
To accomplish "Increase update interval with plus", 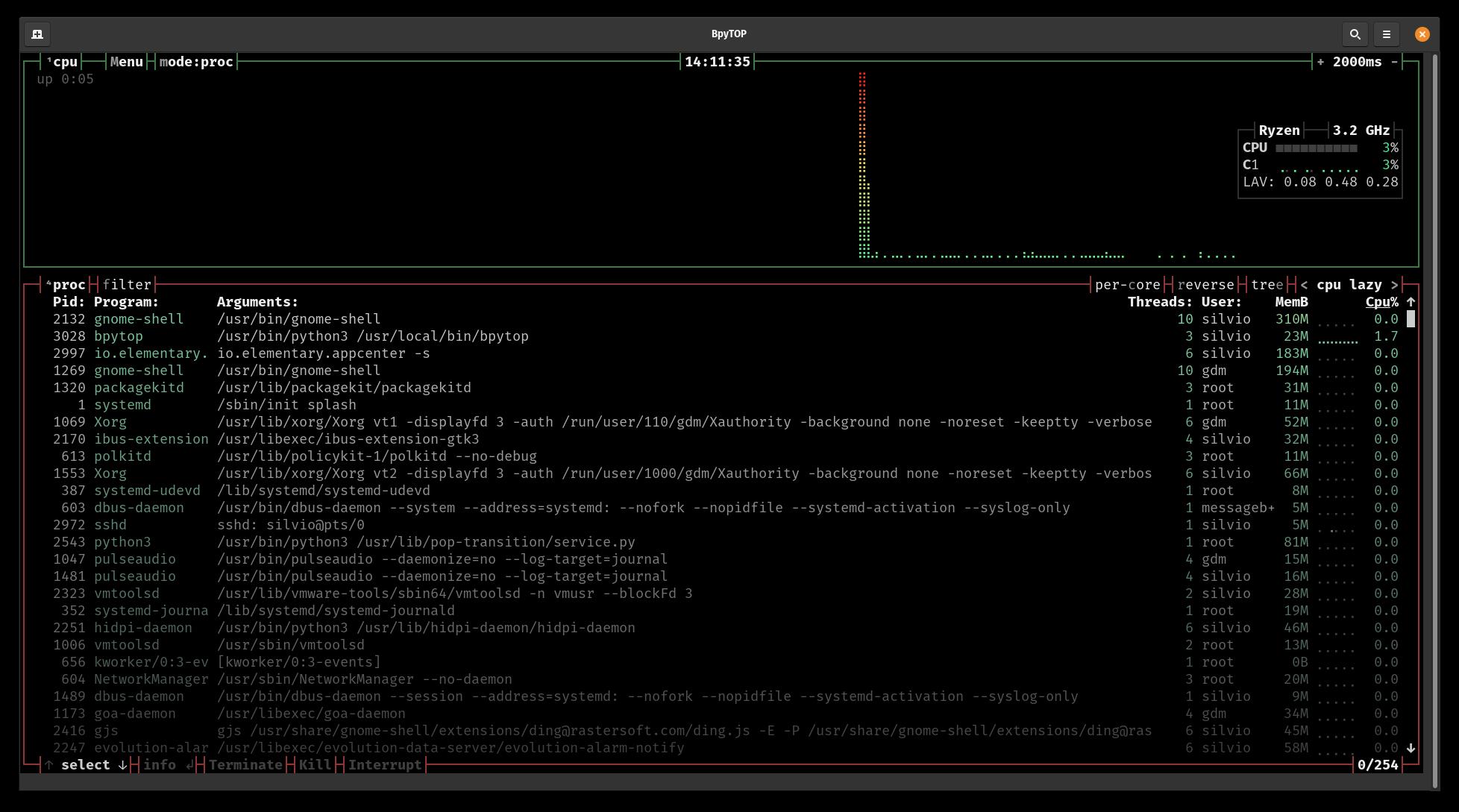I will click(x=1320, y=62).
